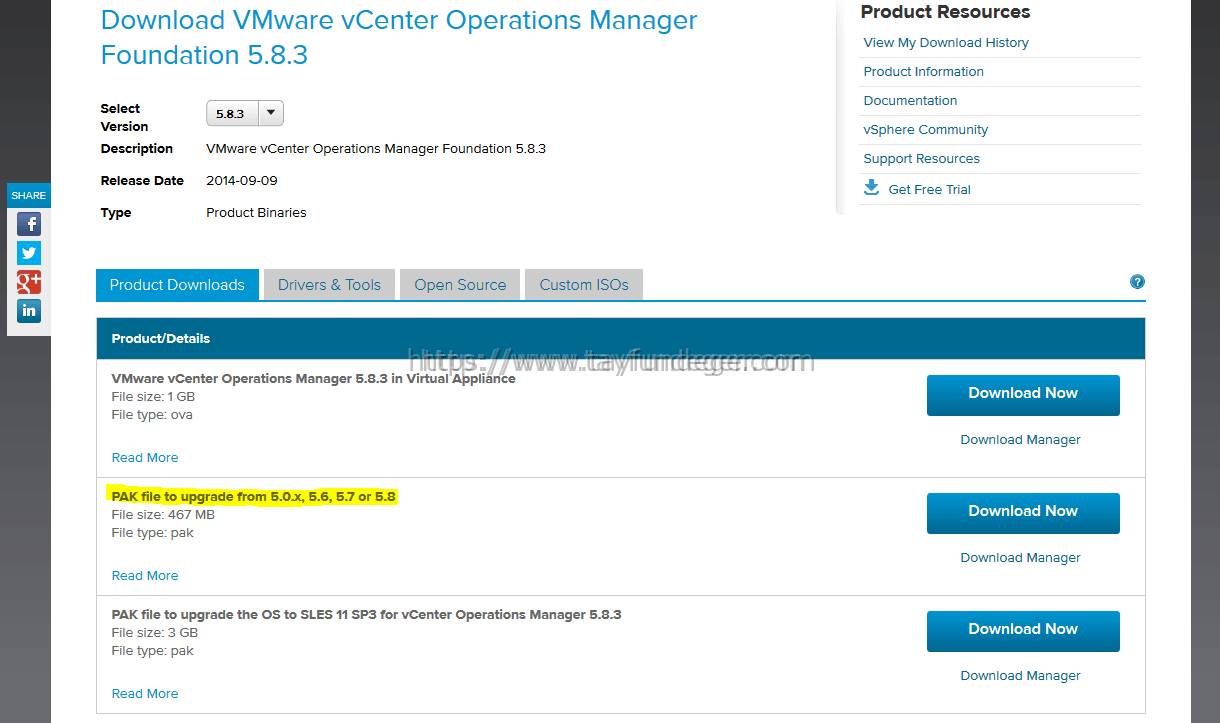Viewport: 1220px width, 723px height.
Task: Open View My Download History link
Action: pyautogui.click(x=946, y=43)
